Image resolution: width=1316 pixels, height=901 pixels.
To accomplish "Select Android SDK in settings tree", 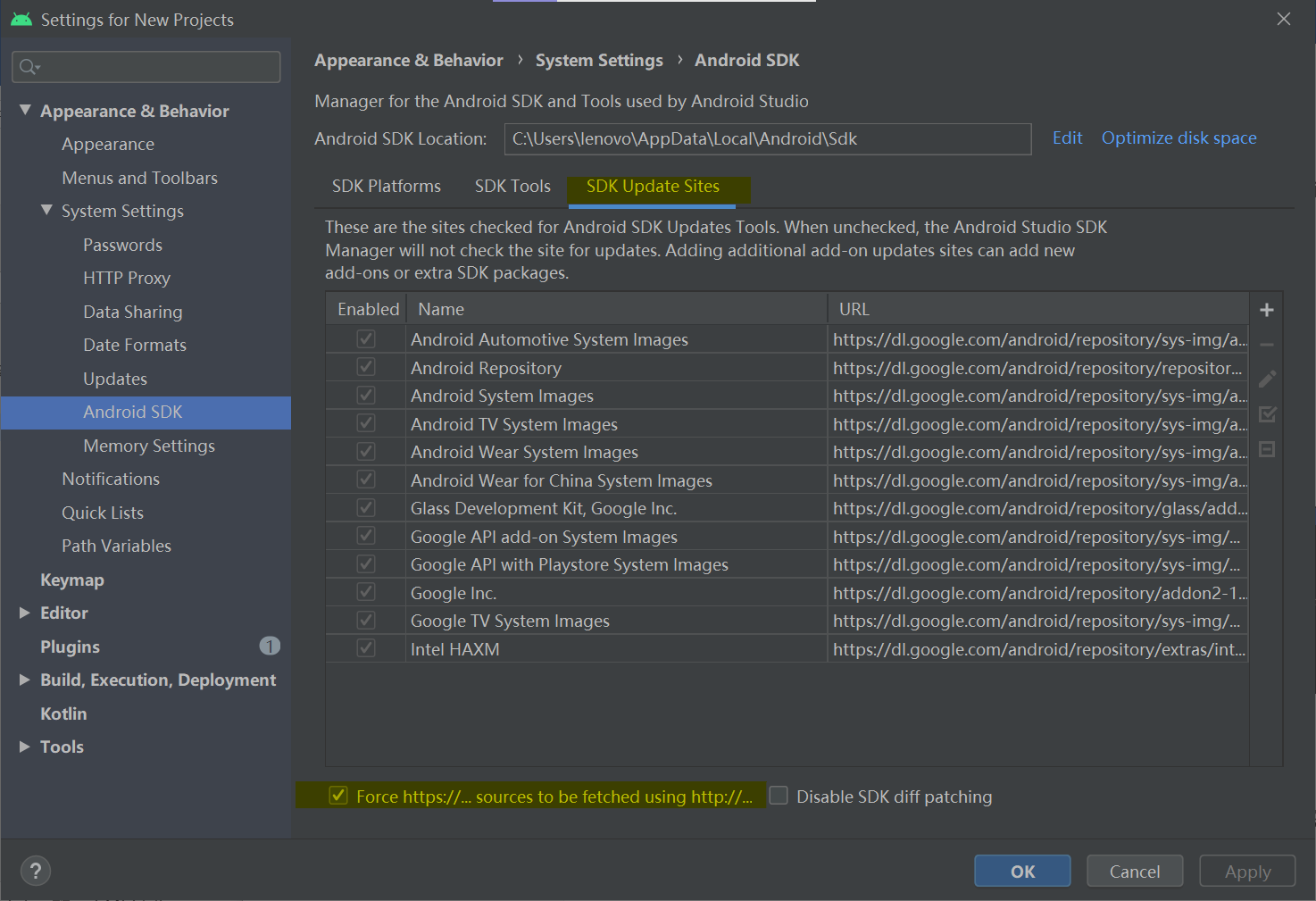I will pyautogui.click(x=146, y=413).
